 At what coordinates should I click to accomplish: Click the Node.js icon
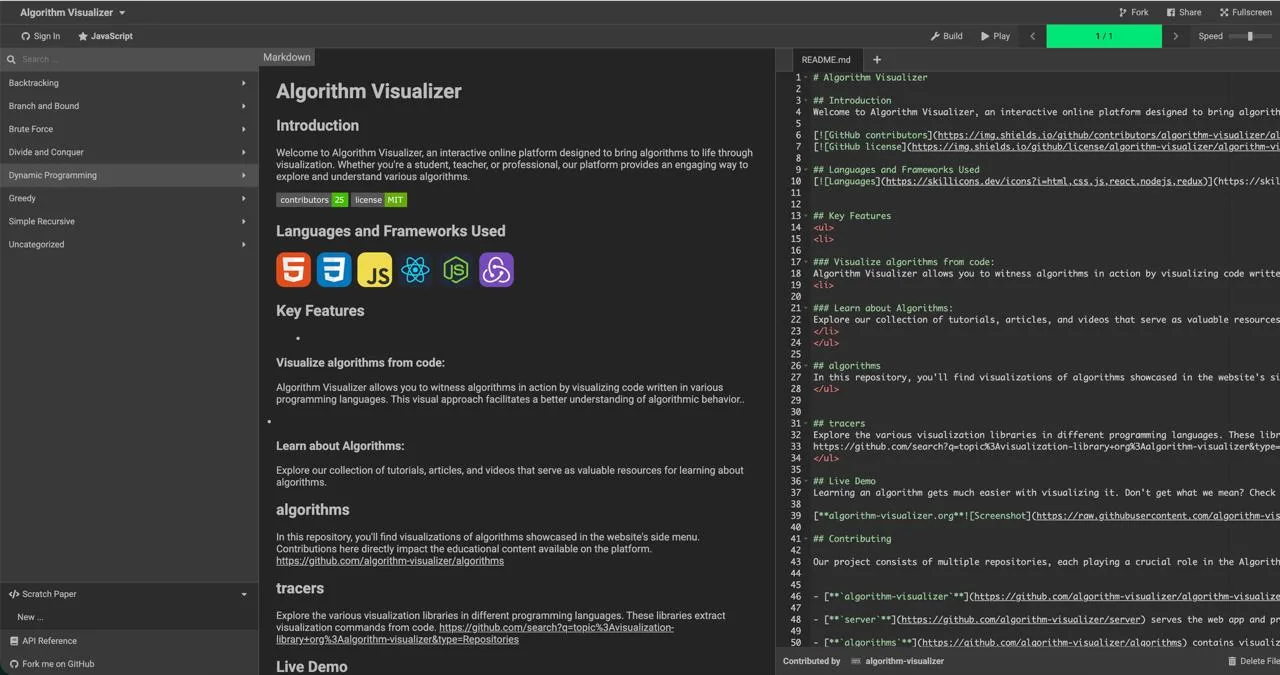pyautogui.click(x=456, y=270)
